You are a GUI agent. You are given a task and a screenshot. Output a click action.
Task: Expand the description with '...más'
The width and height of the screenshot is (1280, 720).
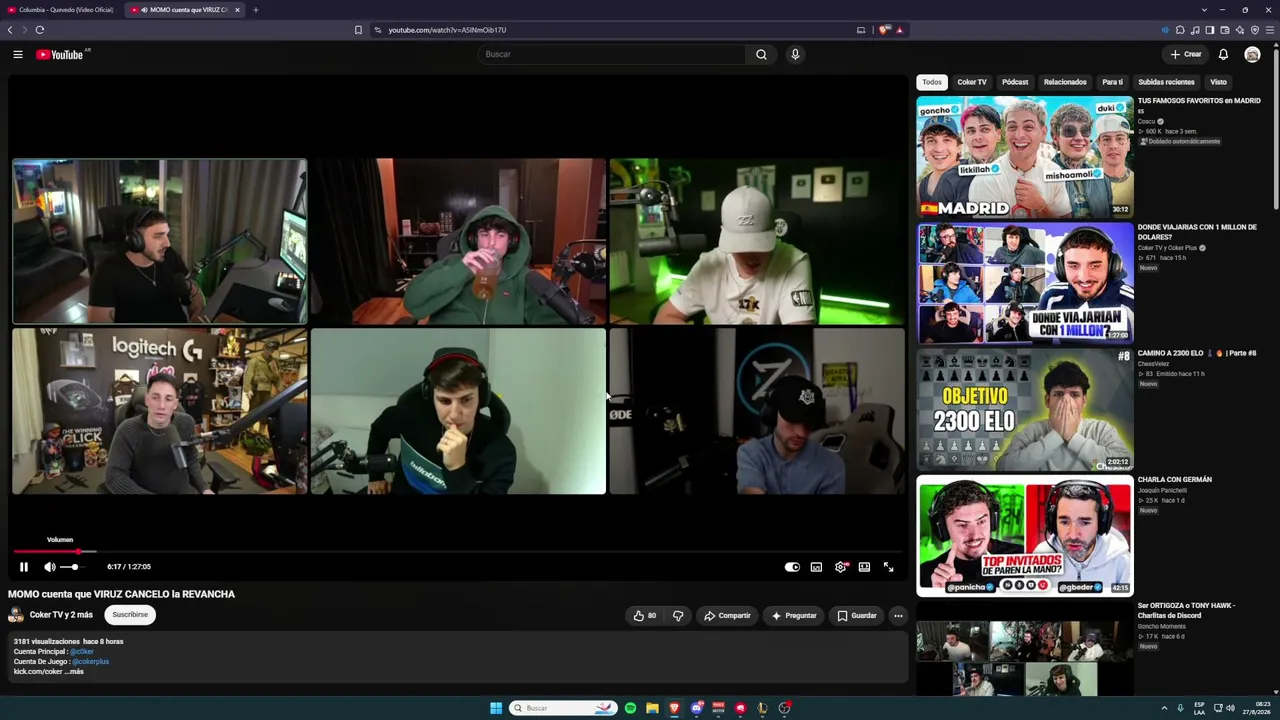coord(74,672)
